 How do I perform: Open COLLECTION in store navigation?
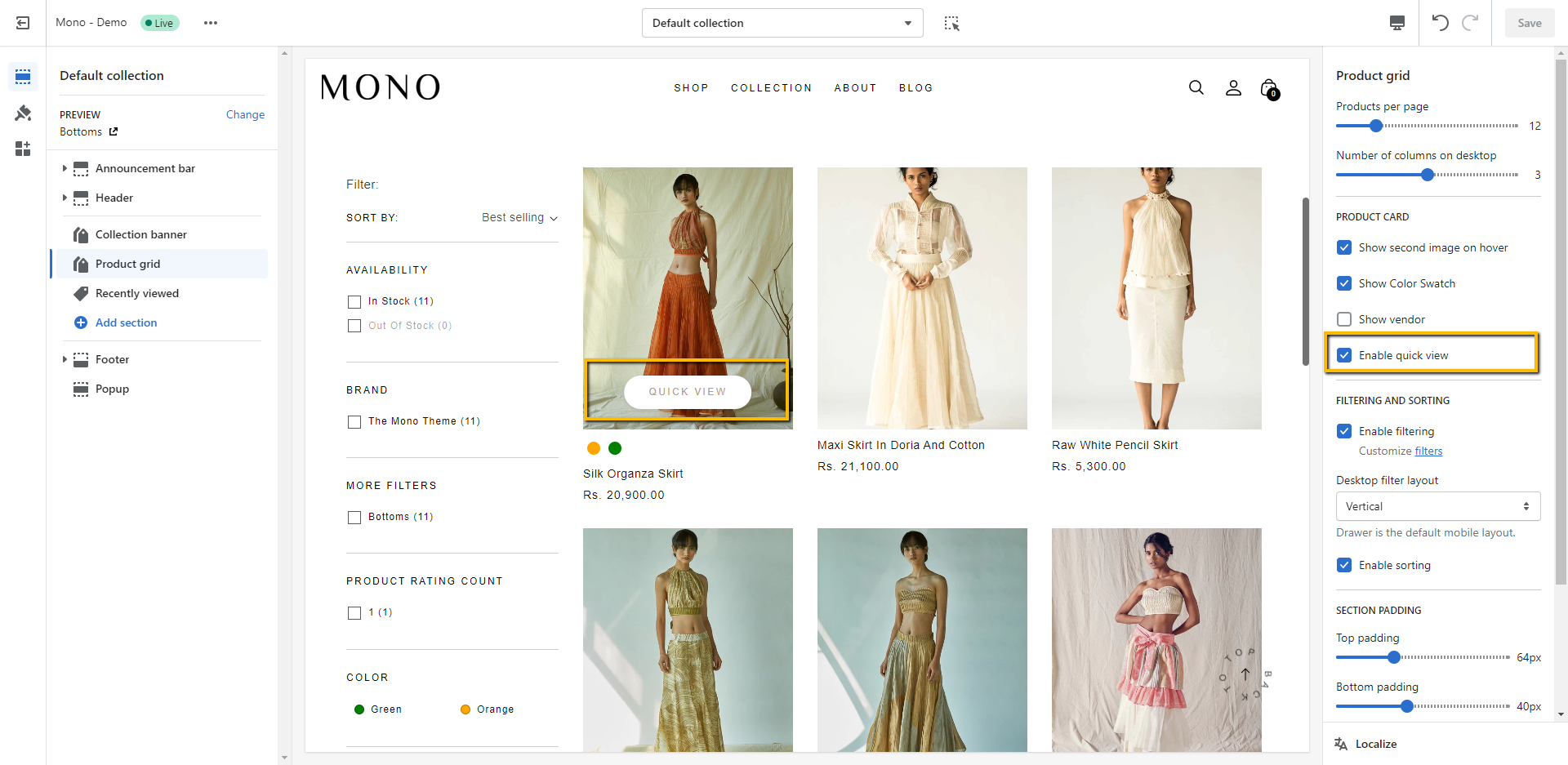point(771,88)
